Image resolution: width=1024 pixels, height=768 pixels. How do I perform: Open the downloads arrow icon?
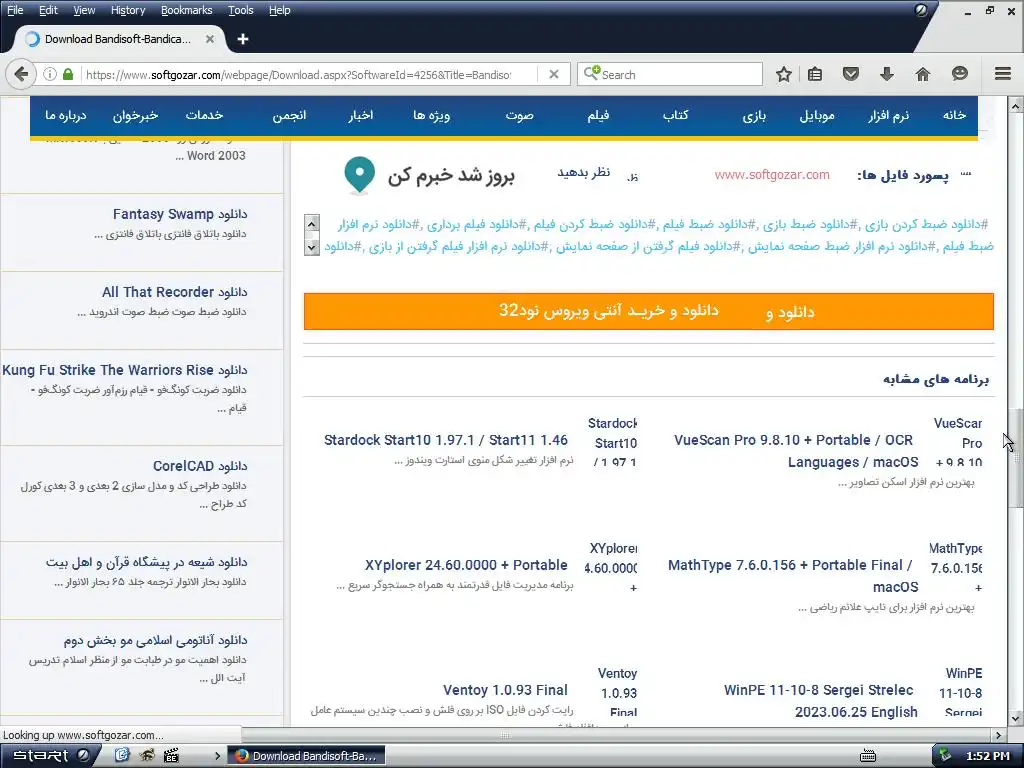886,74
